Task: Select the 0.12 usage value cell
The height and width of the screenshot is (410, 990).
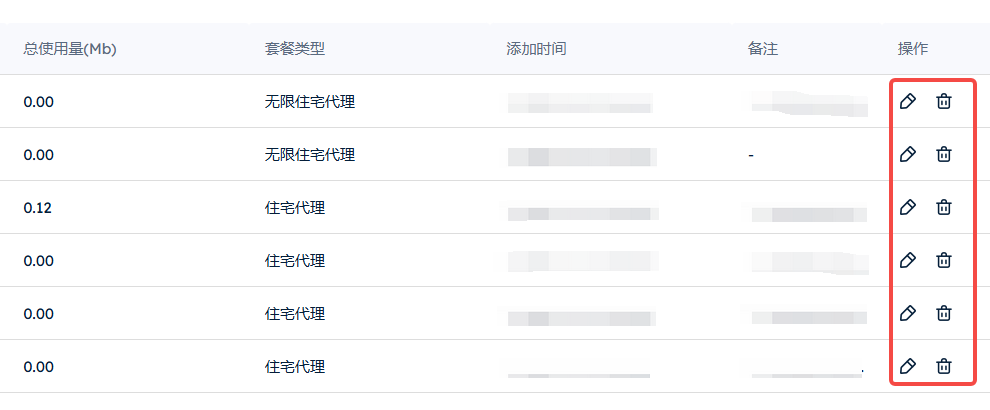Action: [38, 207]
